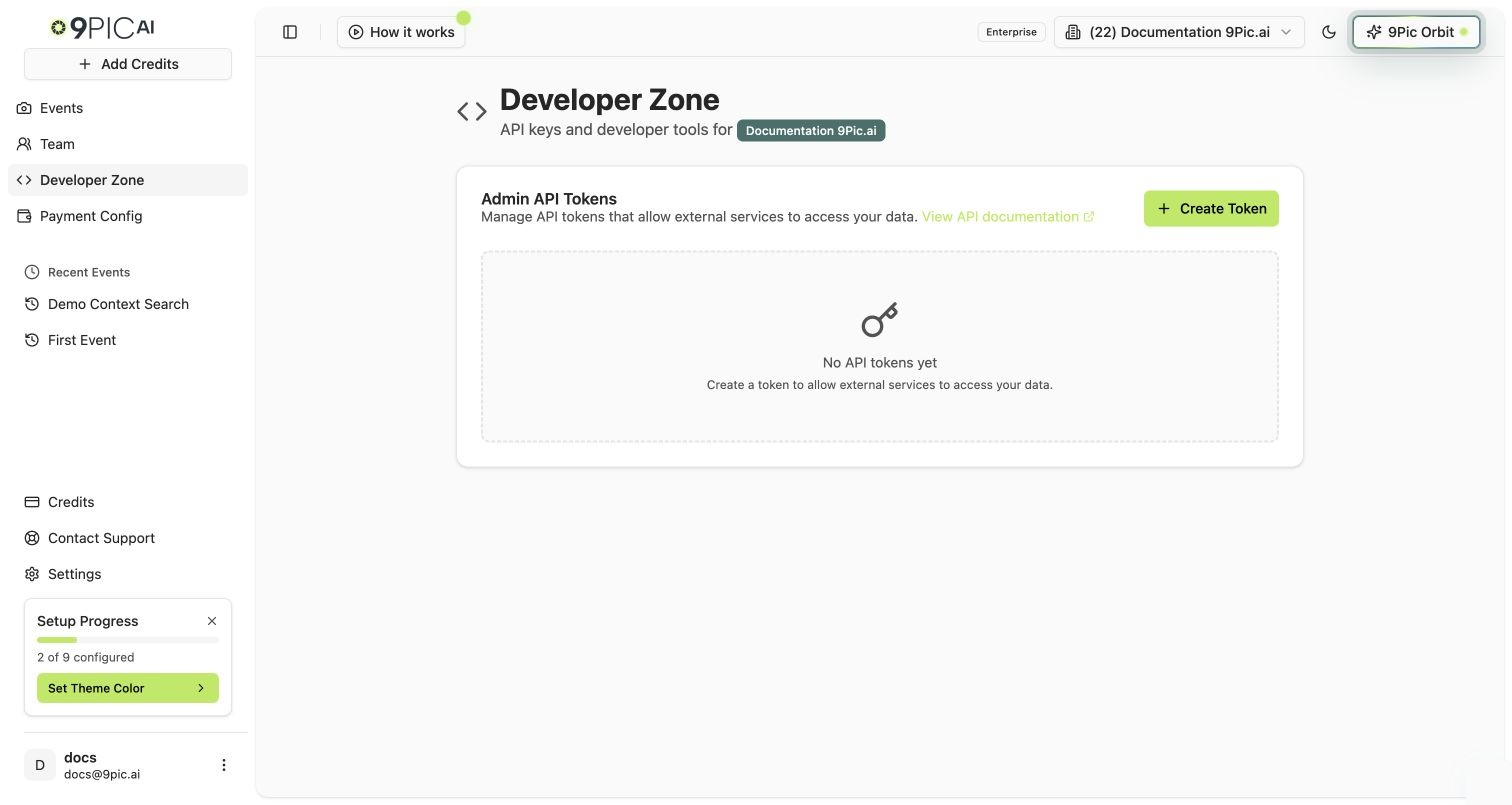Image resolution: width=1512 pixels, height=805 pixels.
Task: Click the plus icon in Create Token
Action: (1164, 208)
